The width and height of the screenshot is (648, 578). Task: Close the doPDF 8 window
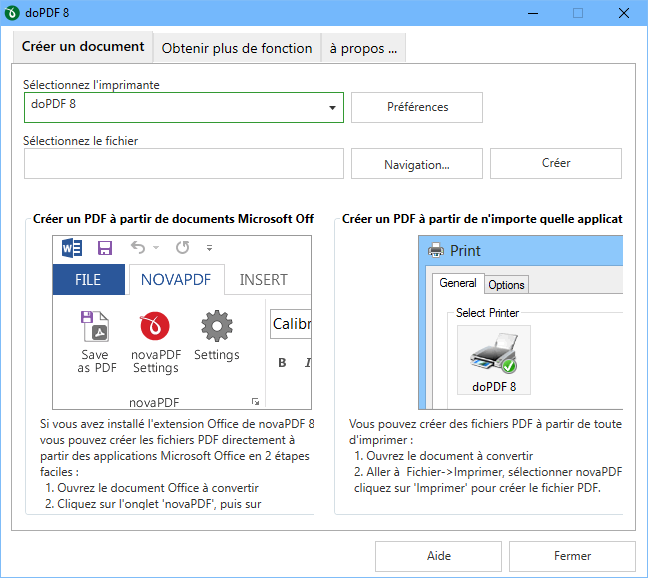pos(624,13)
